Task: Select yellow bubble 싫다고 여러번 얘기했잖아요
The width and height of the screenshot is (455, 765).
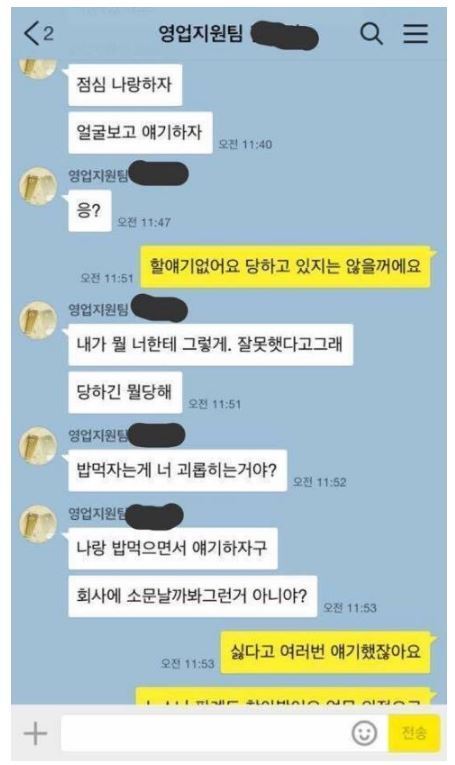Action: coord(326,652)
